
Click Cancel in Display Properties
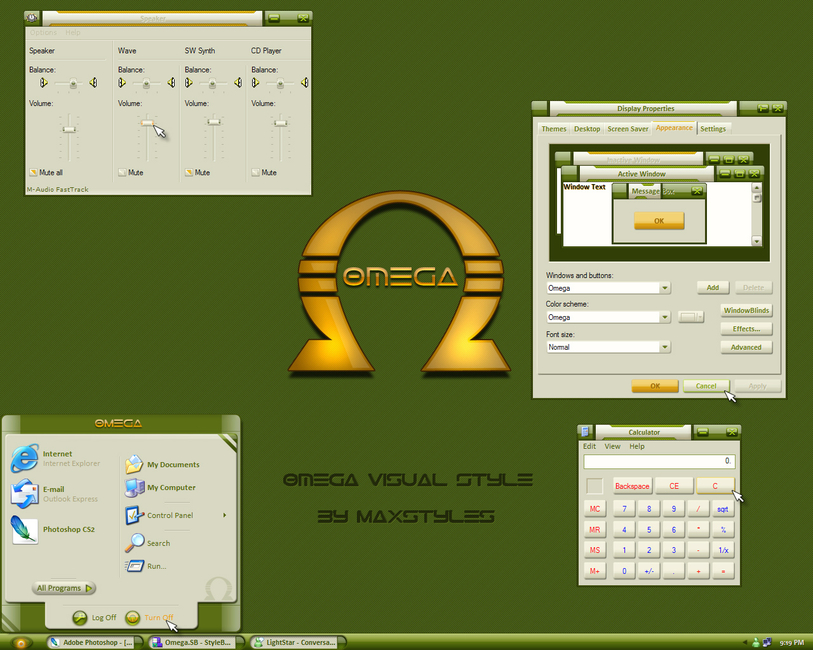[x=706, y=386]
